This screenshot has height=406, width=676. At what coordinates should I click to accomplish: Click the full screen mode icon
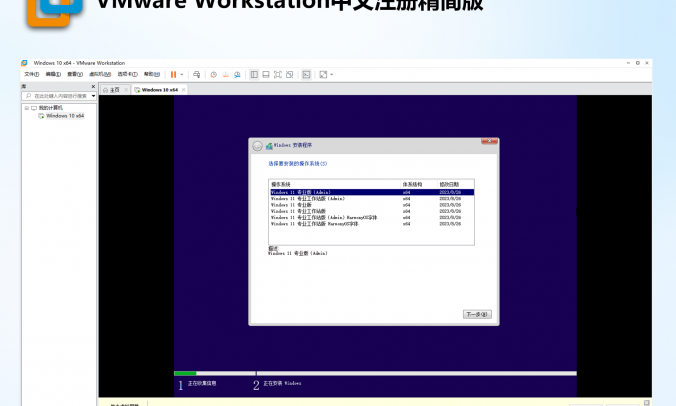[278, 75]
